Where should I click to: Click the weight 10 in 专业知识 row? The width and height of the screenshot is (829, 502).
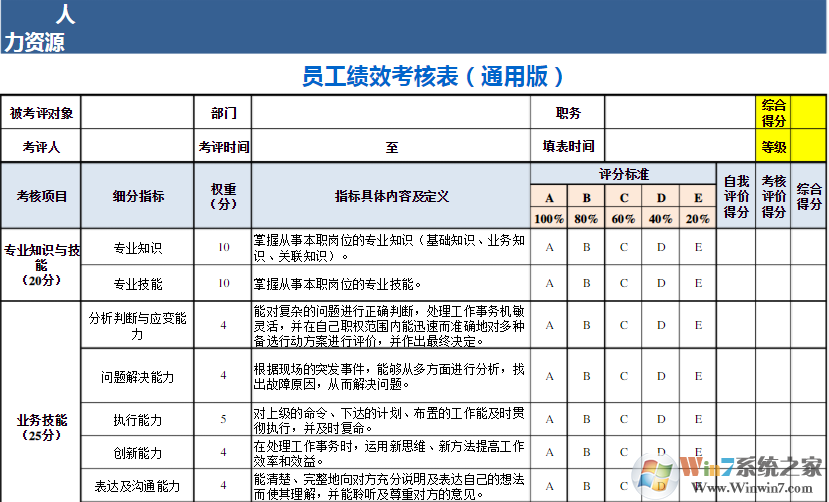click(223, 247)
